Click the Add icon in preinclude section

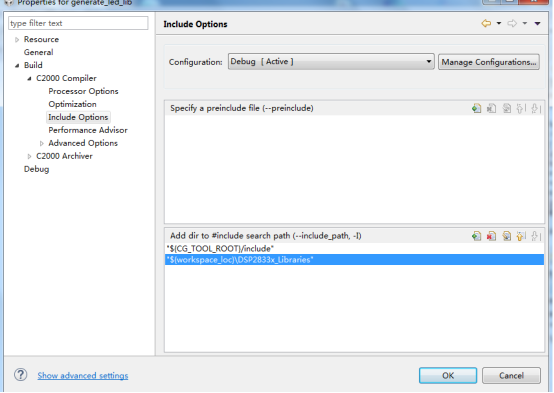tap(476, 108)
